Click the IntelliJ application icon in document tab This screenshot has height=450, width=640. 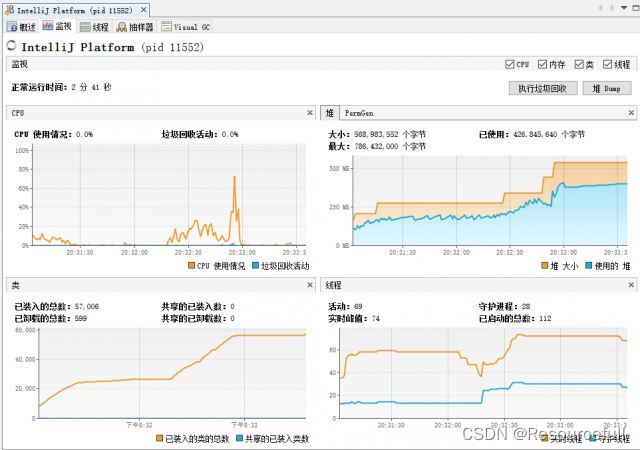9,10
